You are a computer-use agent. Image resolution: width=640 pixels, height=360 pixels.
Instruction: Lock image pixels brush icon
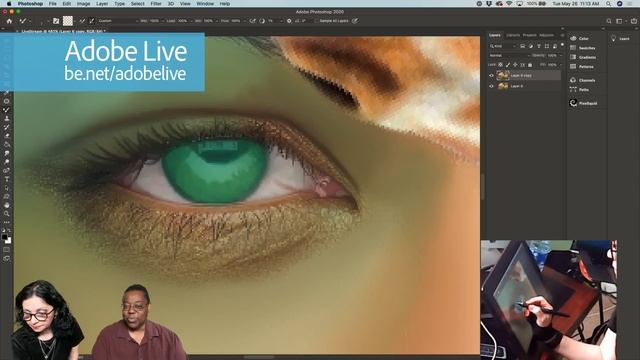tap(508, 65)
